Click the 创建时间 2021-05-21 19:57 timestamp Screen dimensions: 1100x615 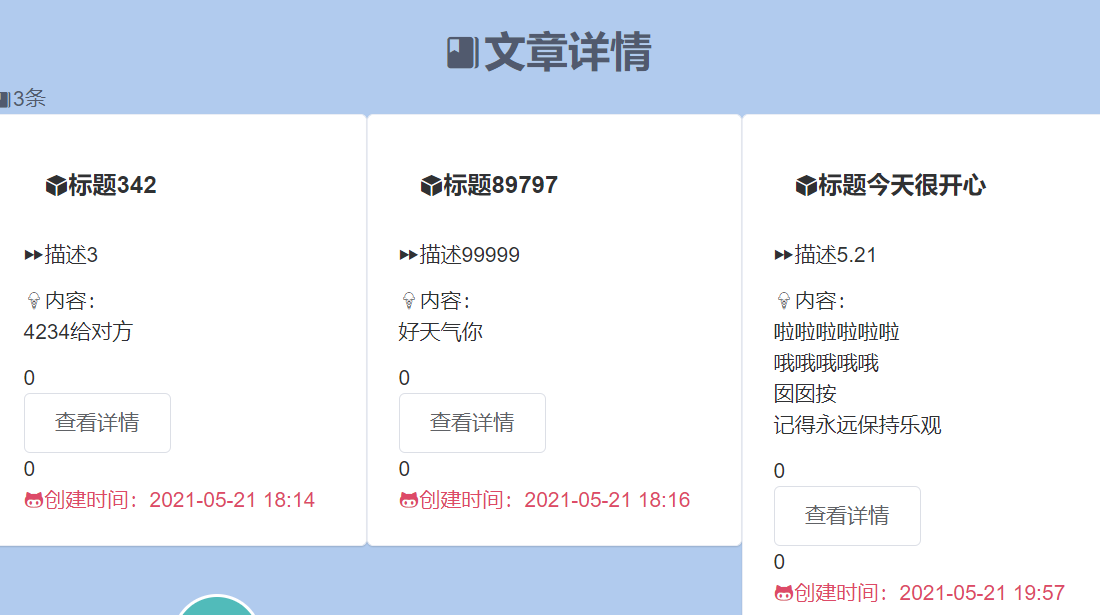(x=930, y=593)
